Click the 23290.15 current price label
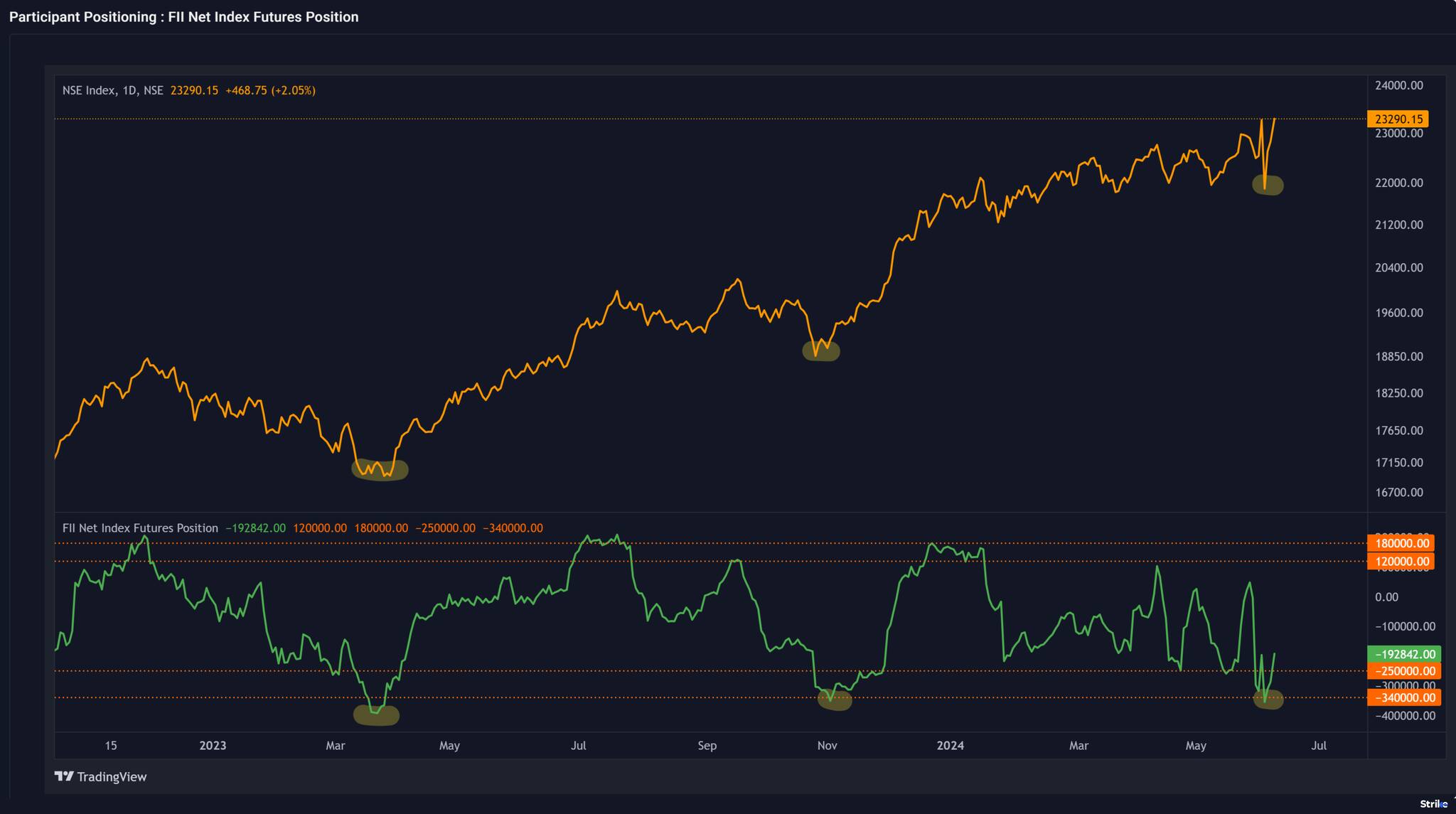1456x814 pixels. [x=1398, y=119]
